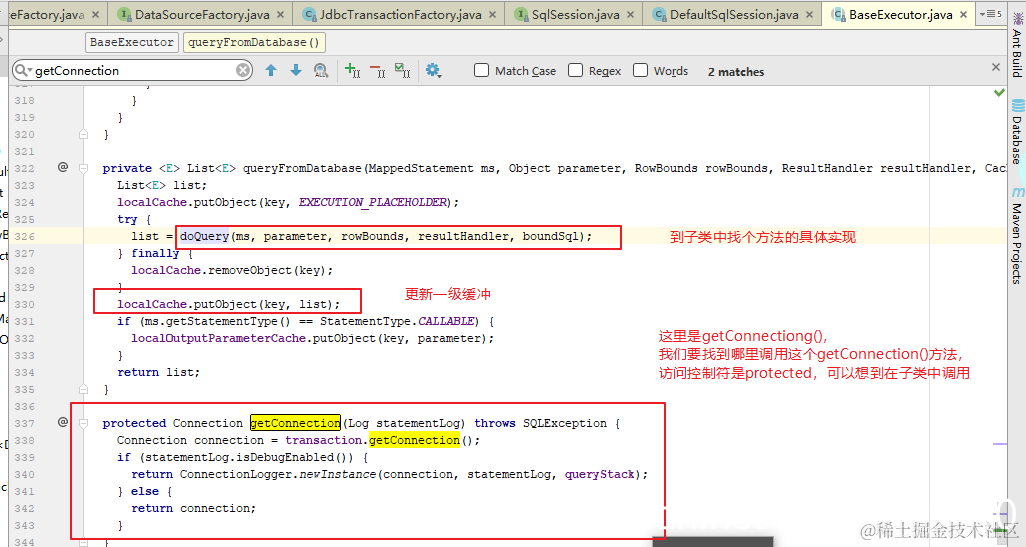1026x547 pixels.
Task: Open the Maven Projects tool window
Action: (x=1017, y=236)
